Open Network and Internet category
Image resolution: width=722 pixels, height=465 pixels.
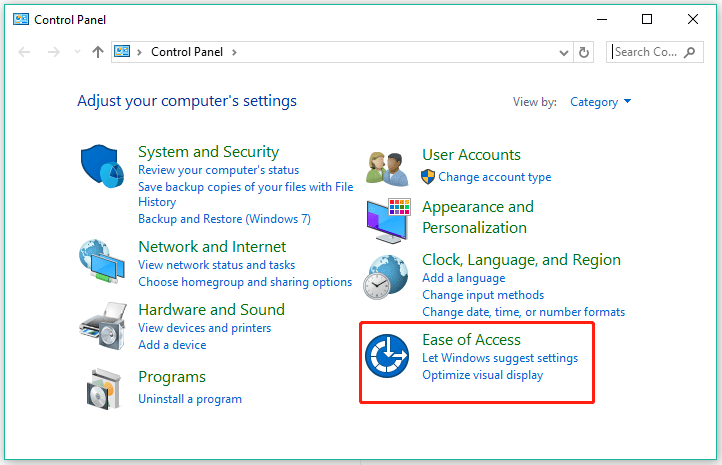(212, 247)
